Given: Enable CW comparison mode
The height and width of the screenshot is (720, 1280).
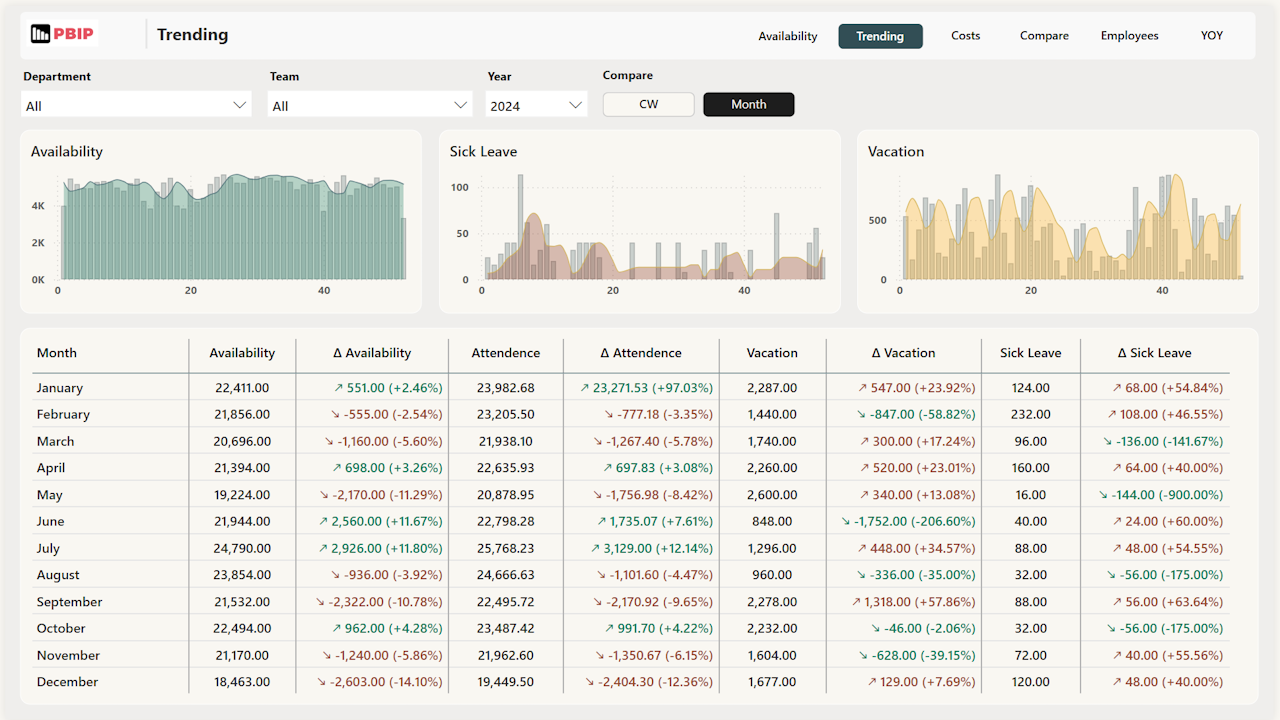Looking at the screenshot, I should [x=648, y=104].
